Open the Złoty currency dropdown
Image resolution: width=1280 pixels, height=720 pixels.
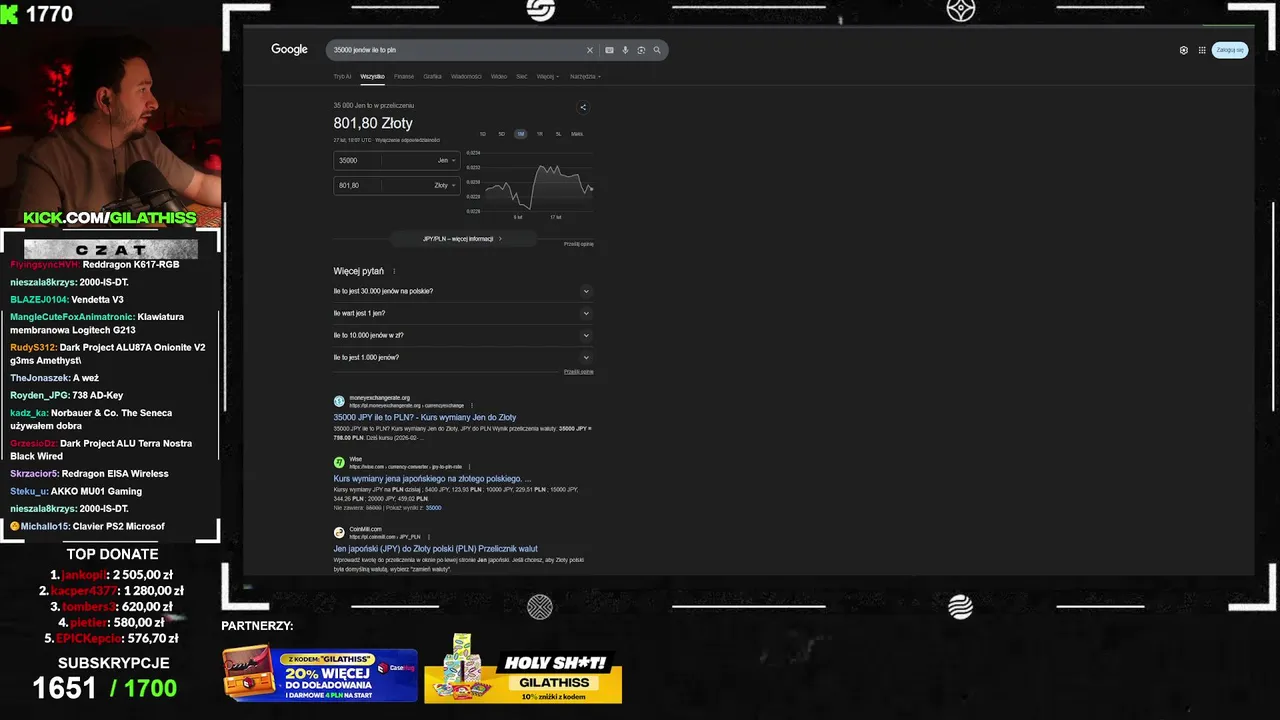pos(444,185)
